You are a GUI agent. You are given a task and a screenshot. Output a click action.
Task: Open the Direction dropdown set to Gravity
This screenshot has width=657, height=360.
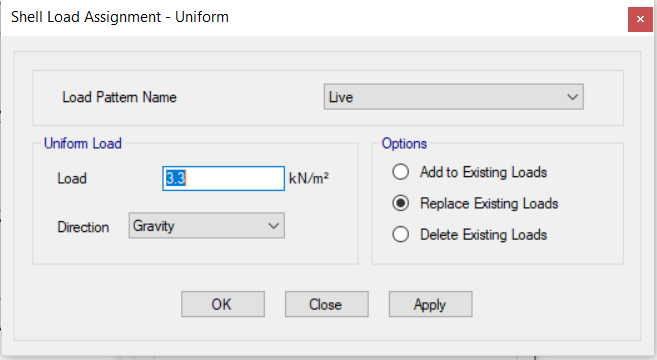click(x=207, y=225)
